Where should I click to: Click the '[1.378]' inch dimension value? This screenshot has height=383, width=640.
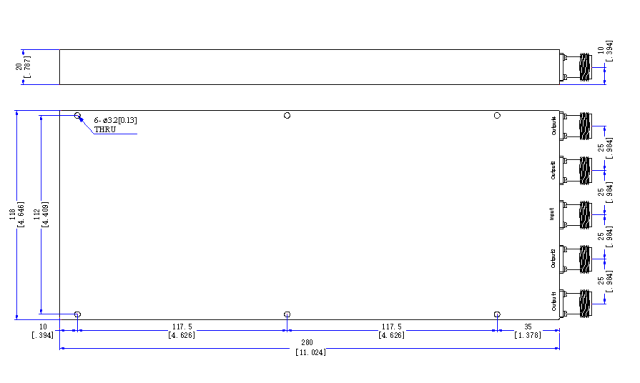click(528, 335)
